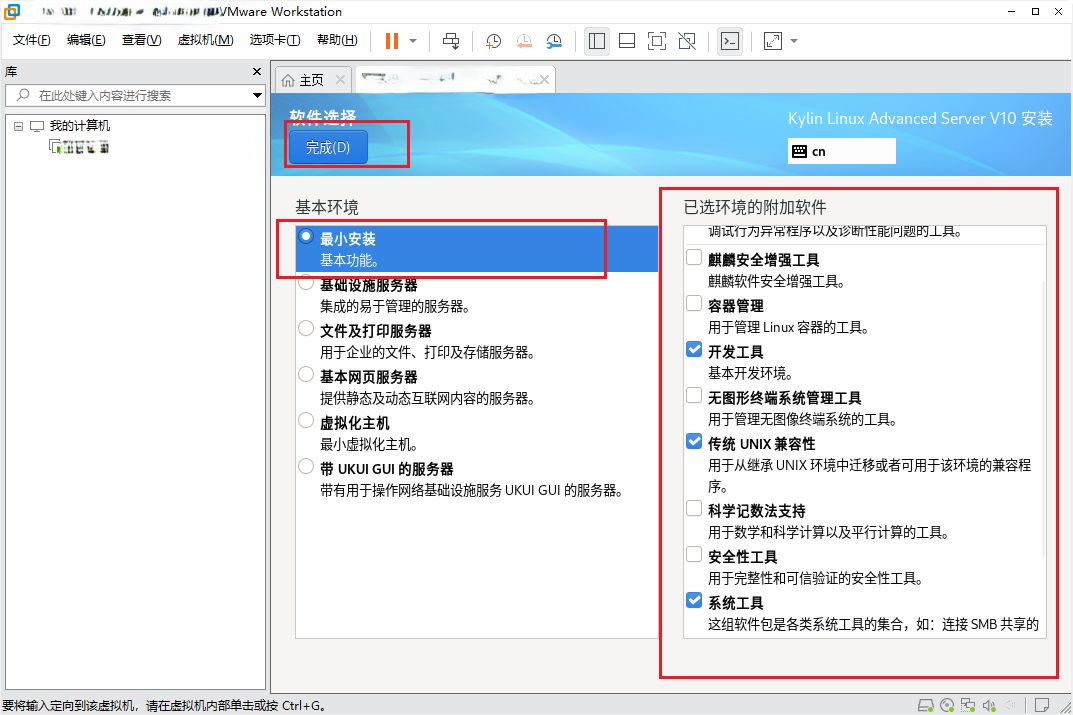Open the 虚拟机(M) menu

(x=205, y=40)
